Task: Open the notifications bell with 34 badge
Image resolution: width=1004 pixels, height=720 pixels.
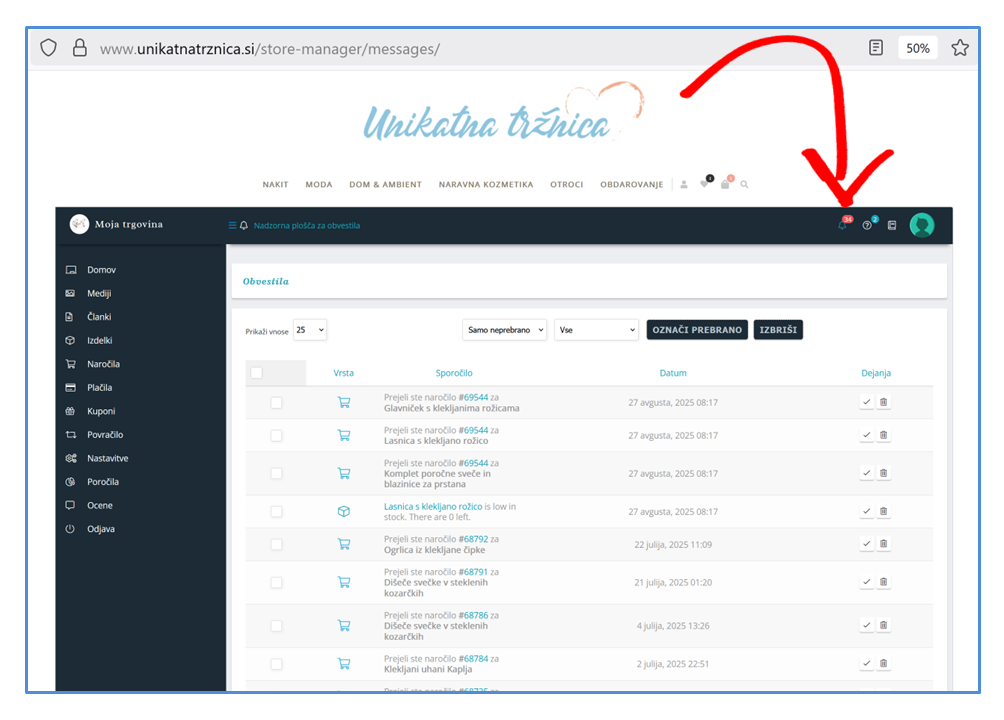Action: [843, 225]
